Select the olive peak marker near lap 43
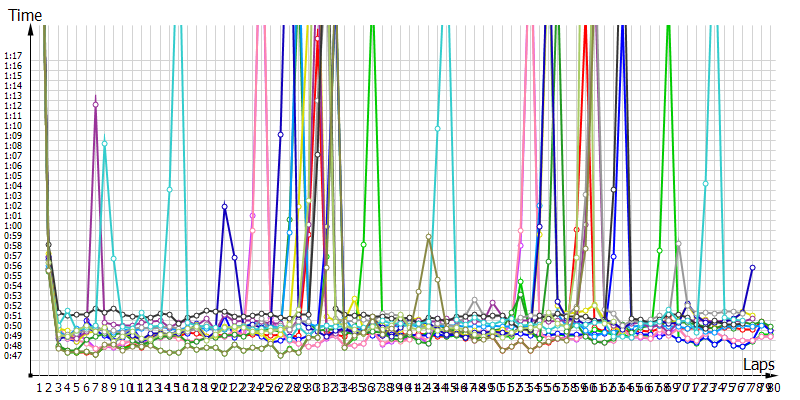This screenshot has width=800, height=400. pos(429,237)
